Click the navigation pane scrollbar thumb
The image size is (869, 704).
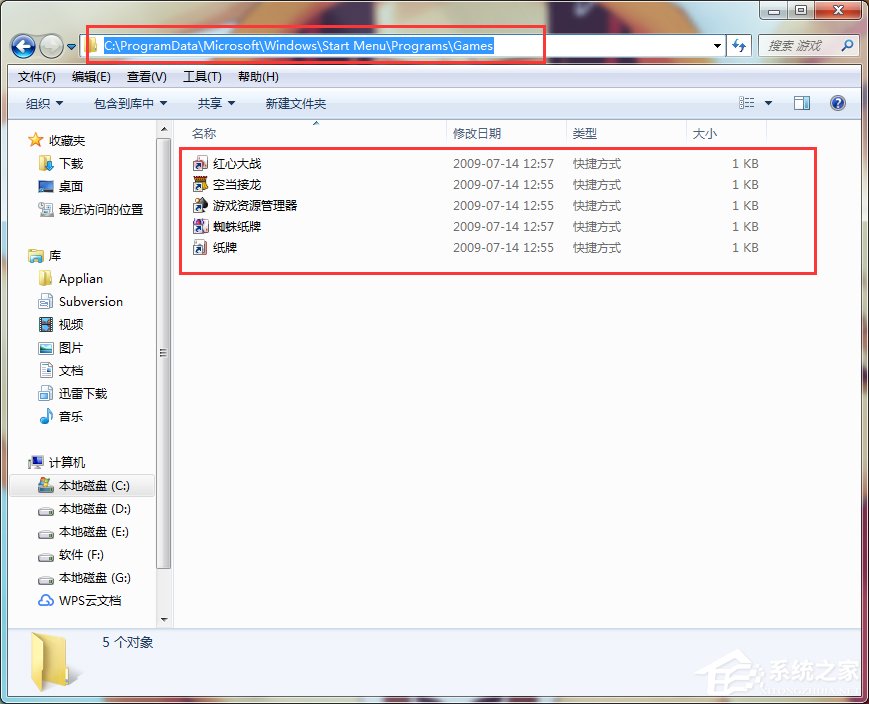[164, 353]
